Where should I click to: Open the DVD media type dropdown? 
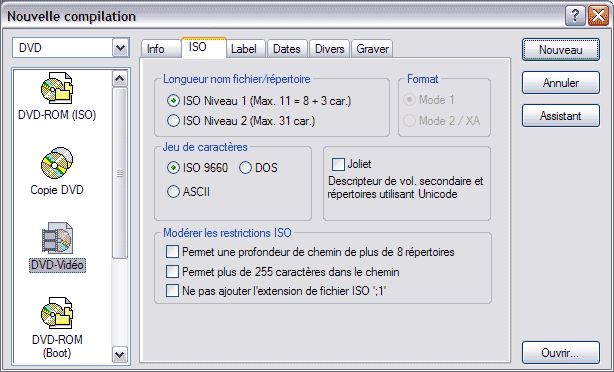point(121,48)
